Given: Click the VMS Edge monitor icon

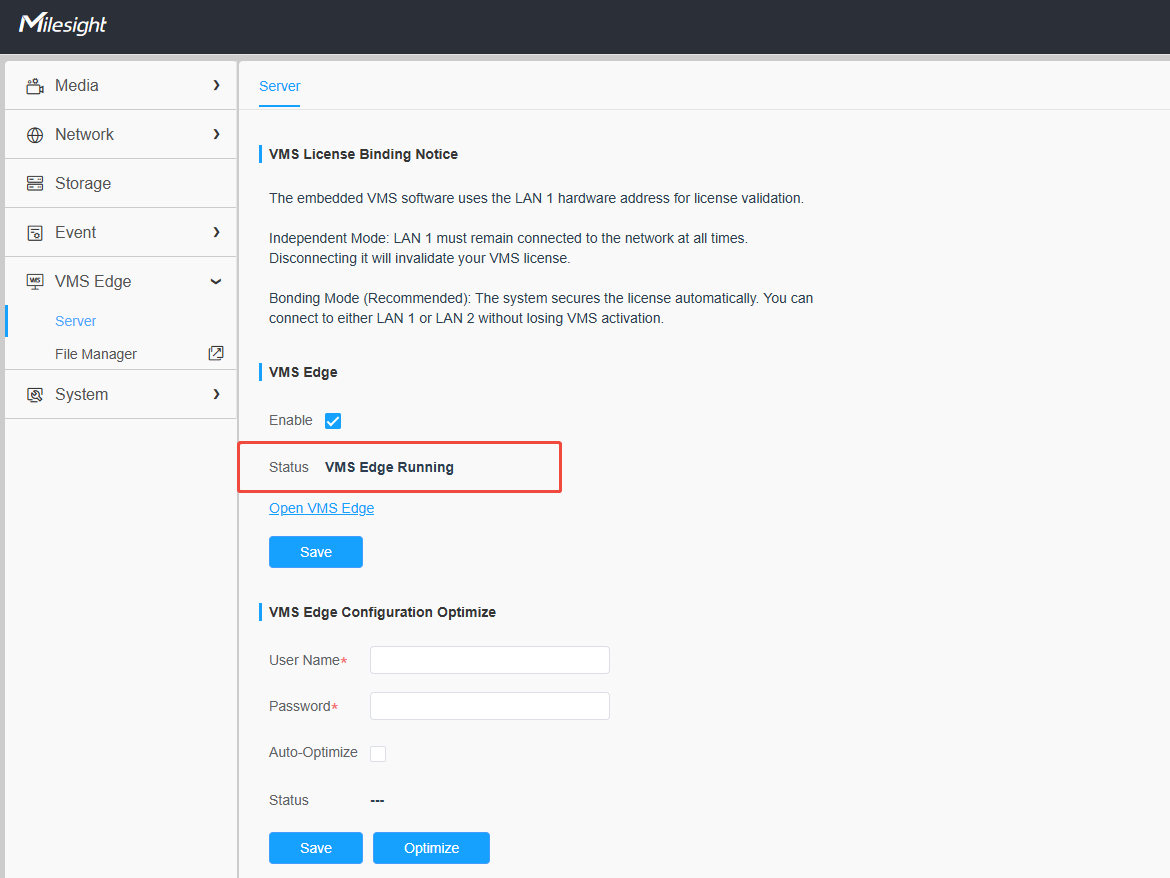Looking at the screenshot, I should [x=35, y=281].
